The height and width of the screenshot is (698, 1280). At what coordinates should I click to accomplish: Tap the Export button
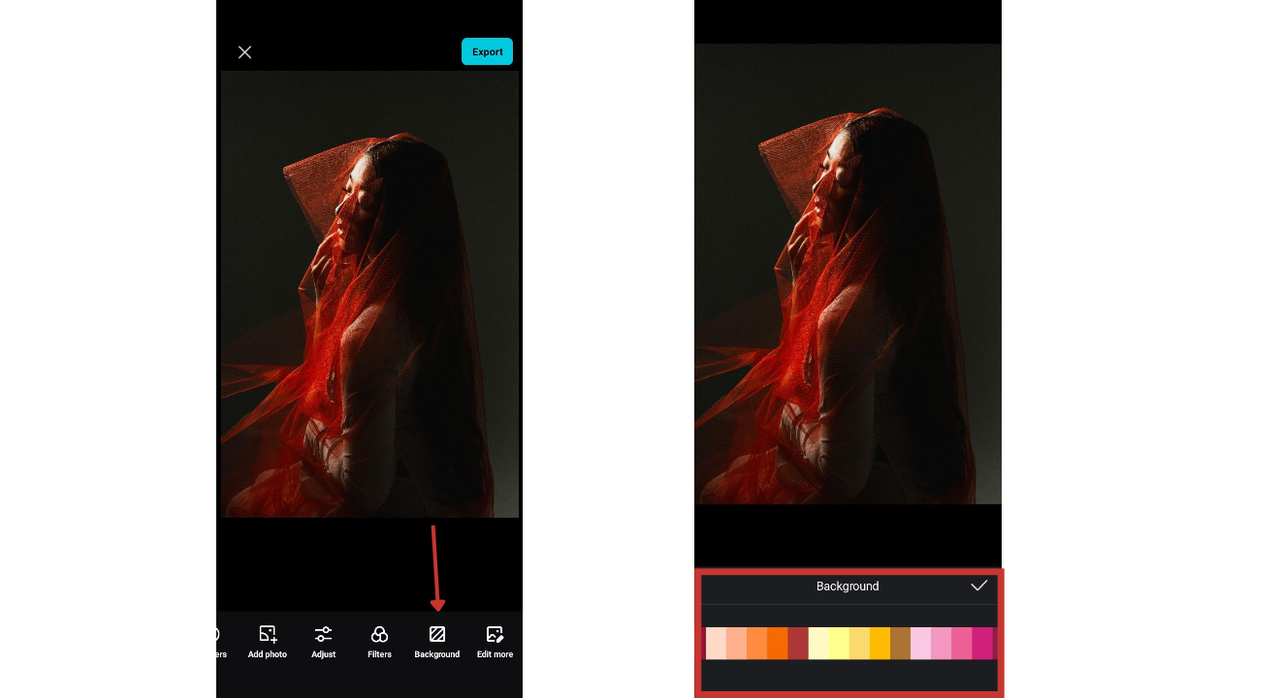(487, 52)
